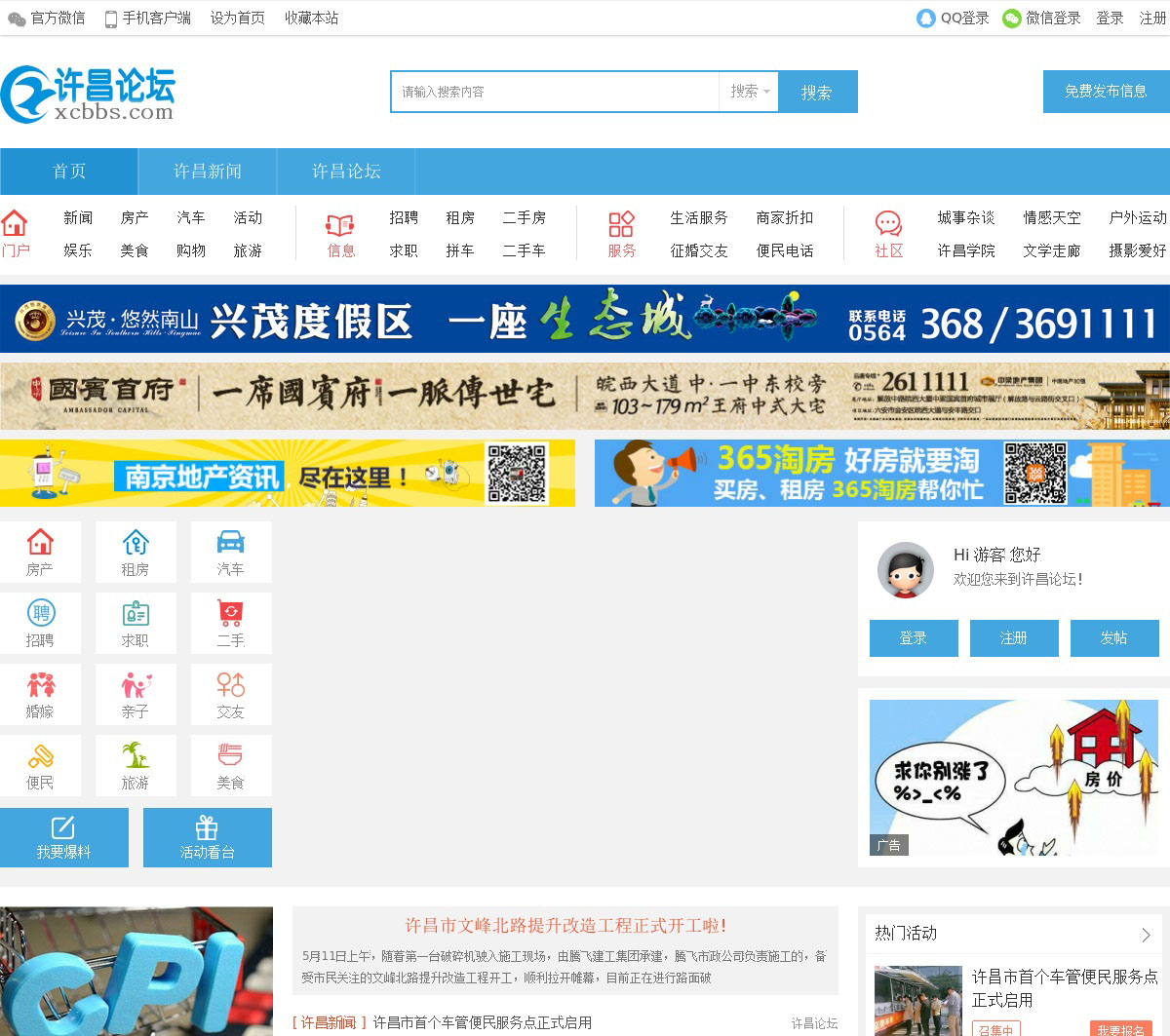Open the 许昌论坛 navigation tab
1170x1036 pixels.
pyautogui.click(x=346, y=172)
